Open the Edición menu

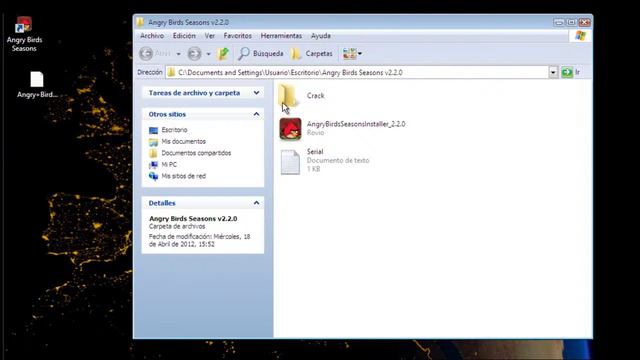coord(184,36)
